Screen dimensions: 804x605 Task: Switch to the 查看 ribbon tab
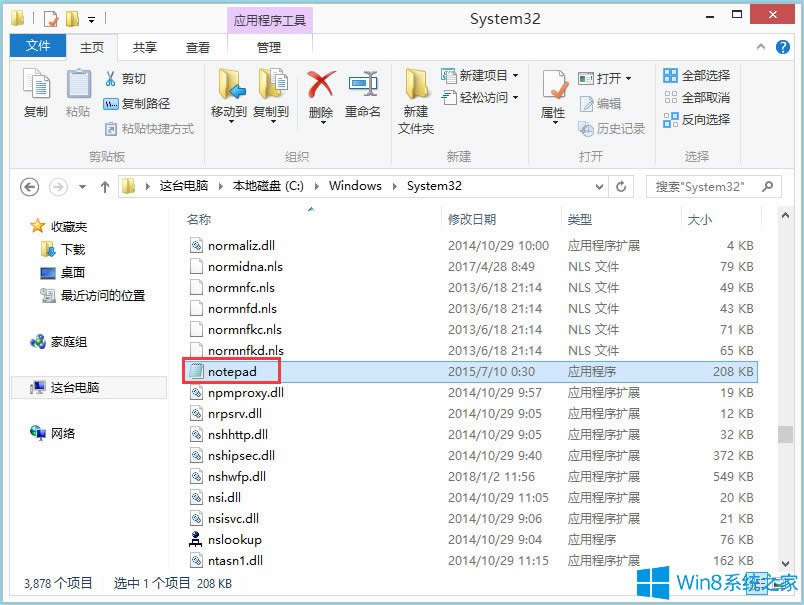pyautogui.click(x=196, y=46)
